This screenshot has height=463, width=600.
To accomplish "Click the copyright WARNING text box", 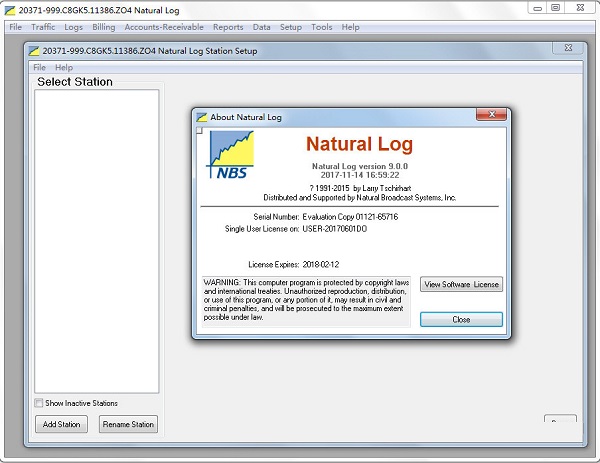I will pyautogui.click(x=306, y=300).
